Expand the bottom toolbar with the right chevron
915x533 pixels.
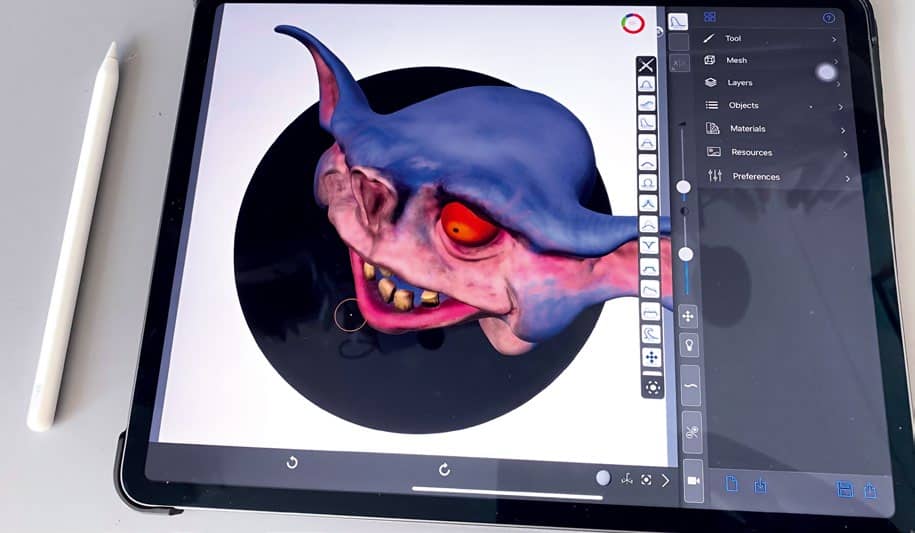point(665,480)
